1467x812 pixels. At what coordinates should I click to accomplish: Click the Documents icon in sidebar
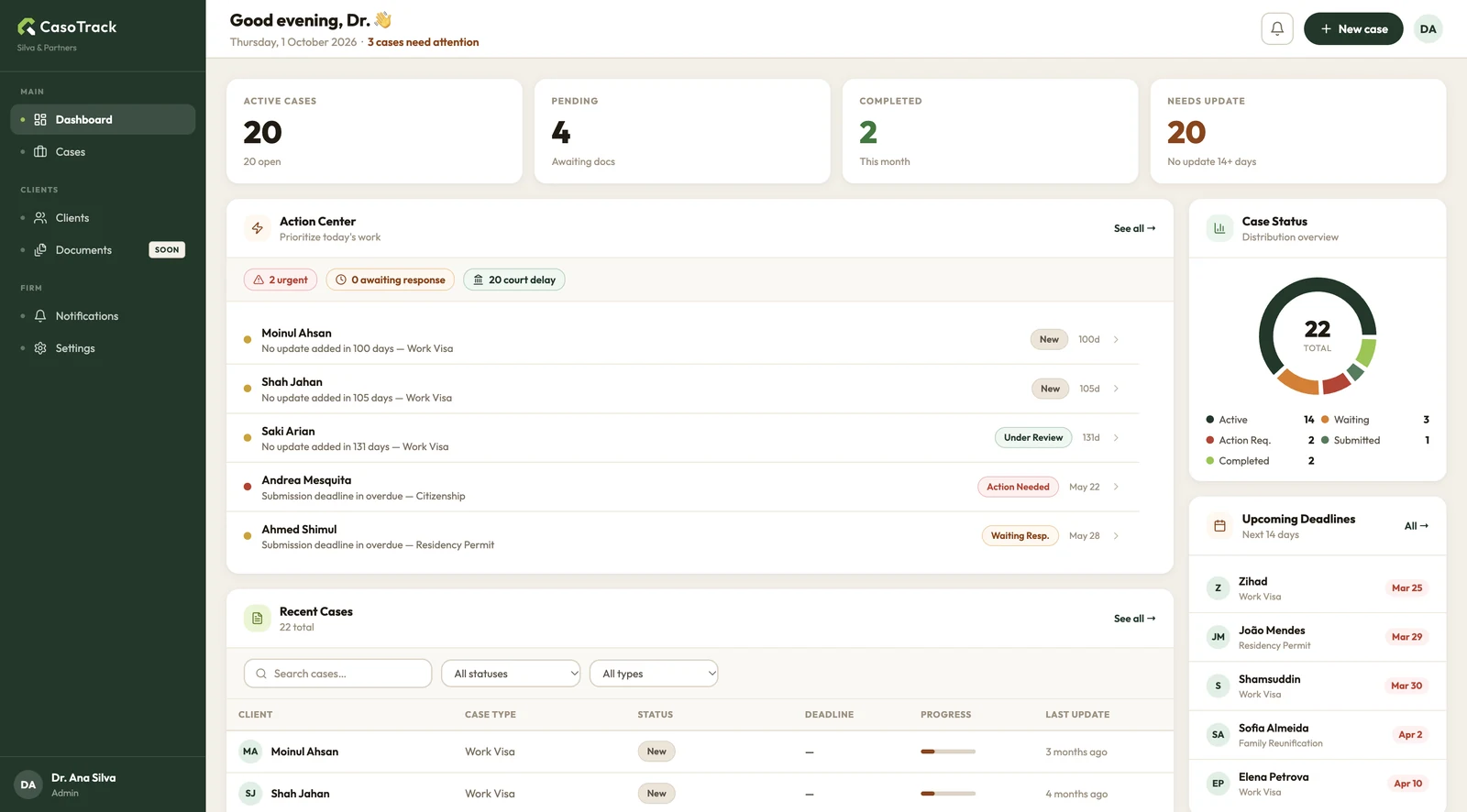[40, 250]
